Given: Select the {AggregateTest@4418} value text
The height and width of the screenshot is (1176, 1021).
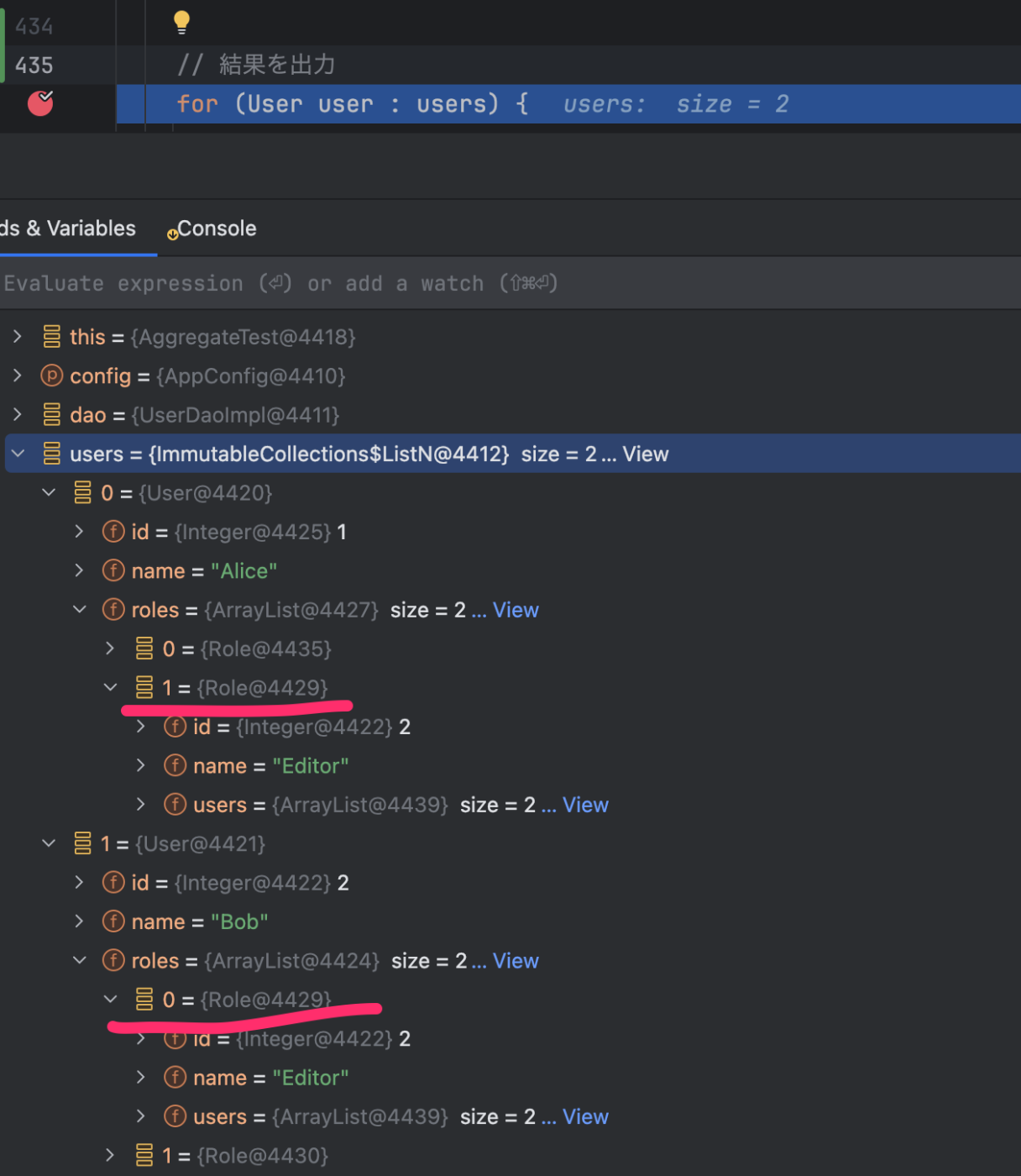Looking at the screenshot, I should pos(243,337).
